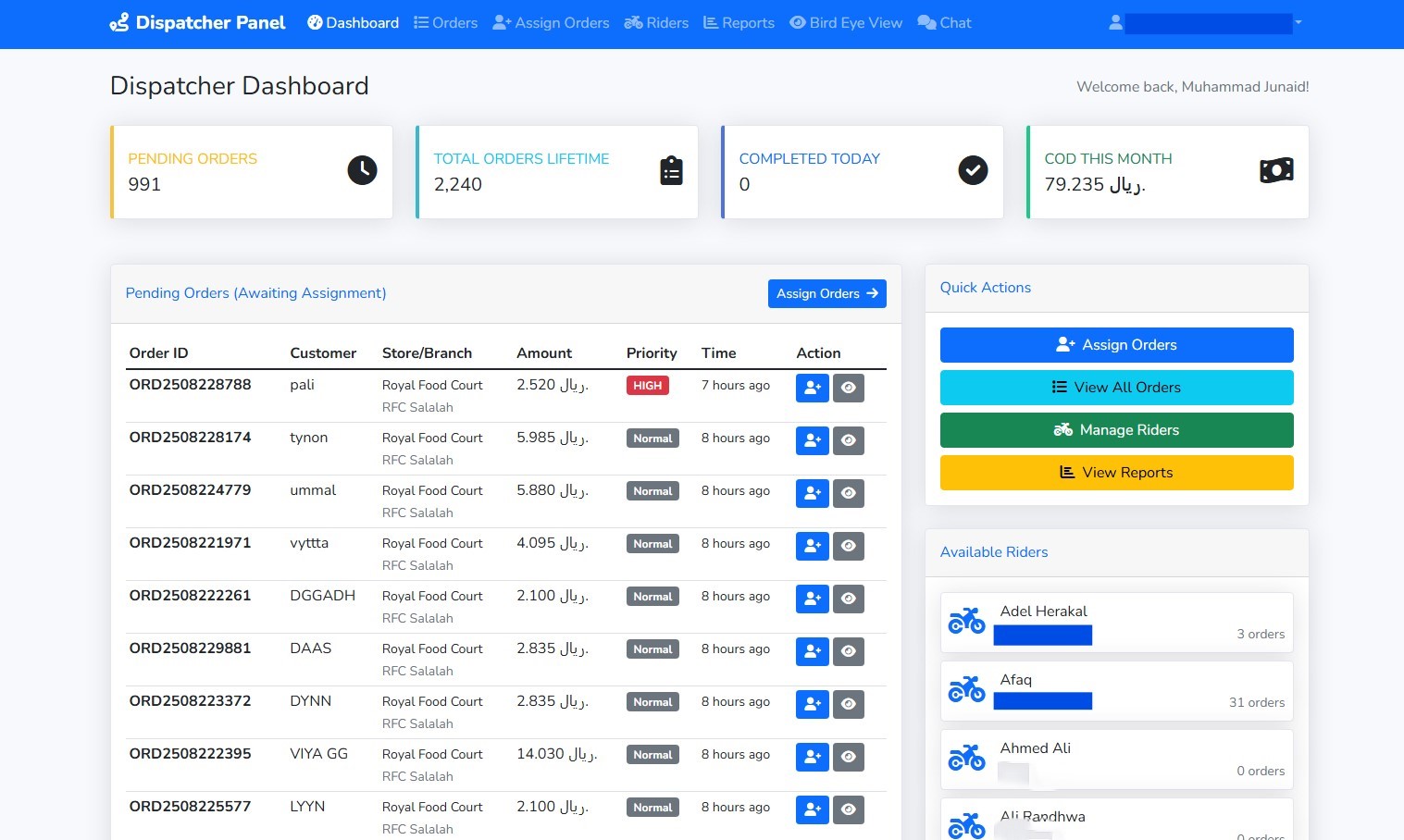
Task: Click customer name 'DGGADH'
Action: 322,596
